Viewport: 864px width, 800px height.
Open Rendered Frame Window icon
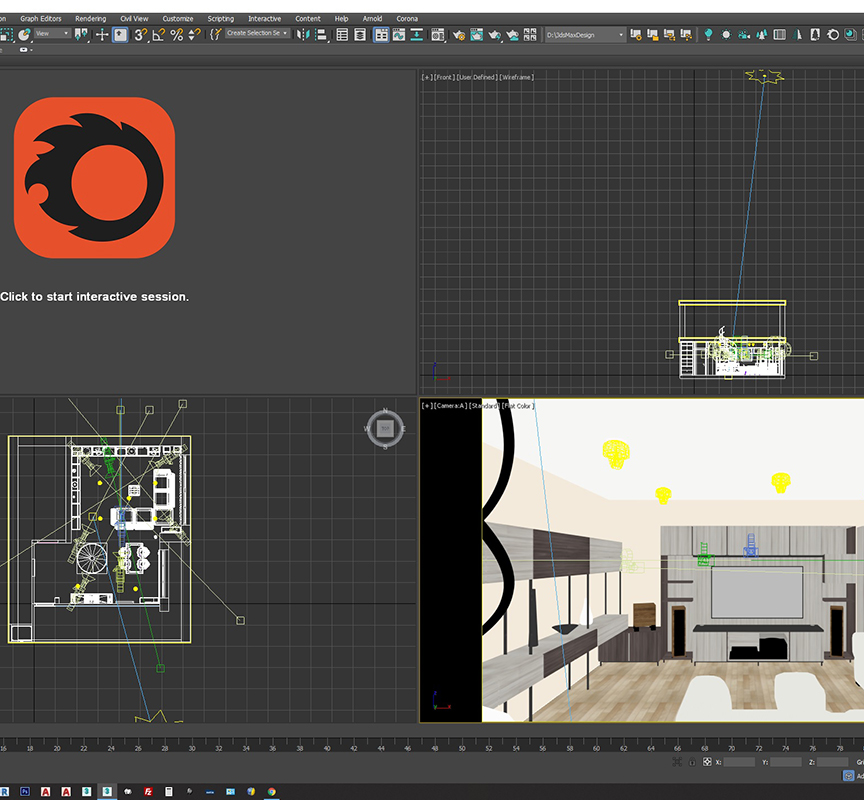pos(477,35)
